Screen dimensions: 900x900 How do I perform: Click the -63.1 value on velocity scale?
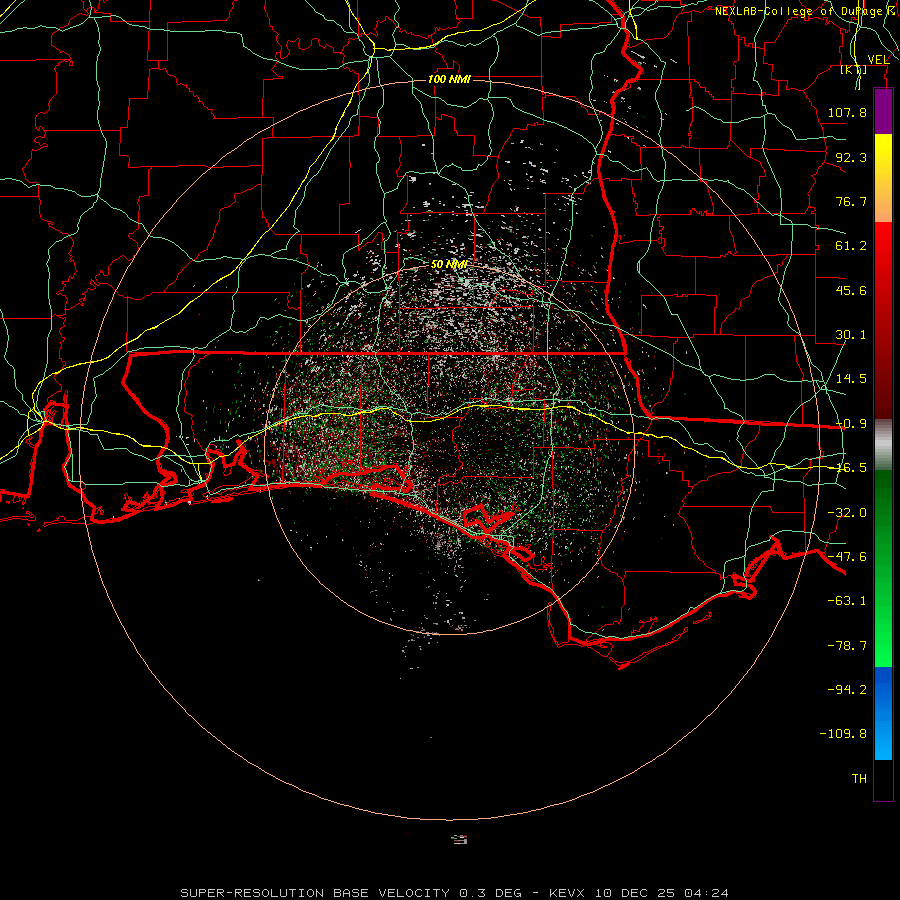pyautogui.click(x=847, y=601)
